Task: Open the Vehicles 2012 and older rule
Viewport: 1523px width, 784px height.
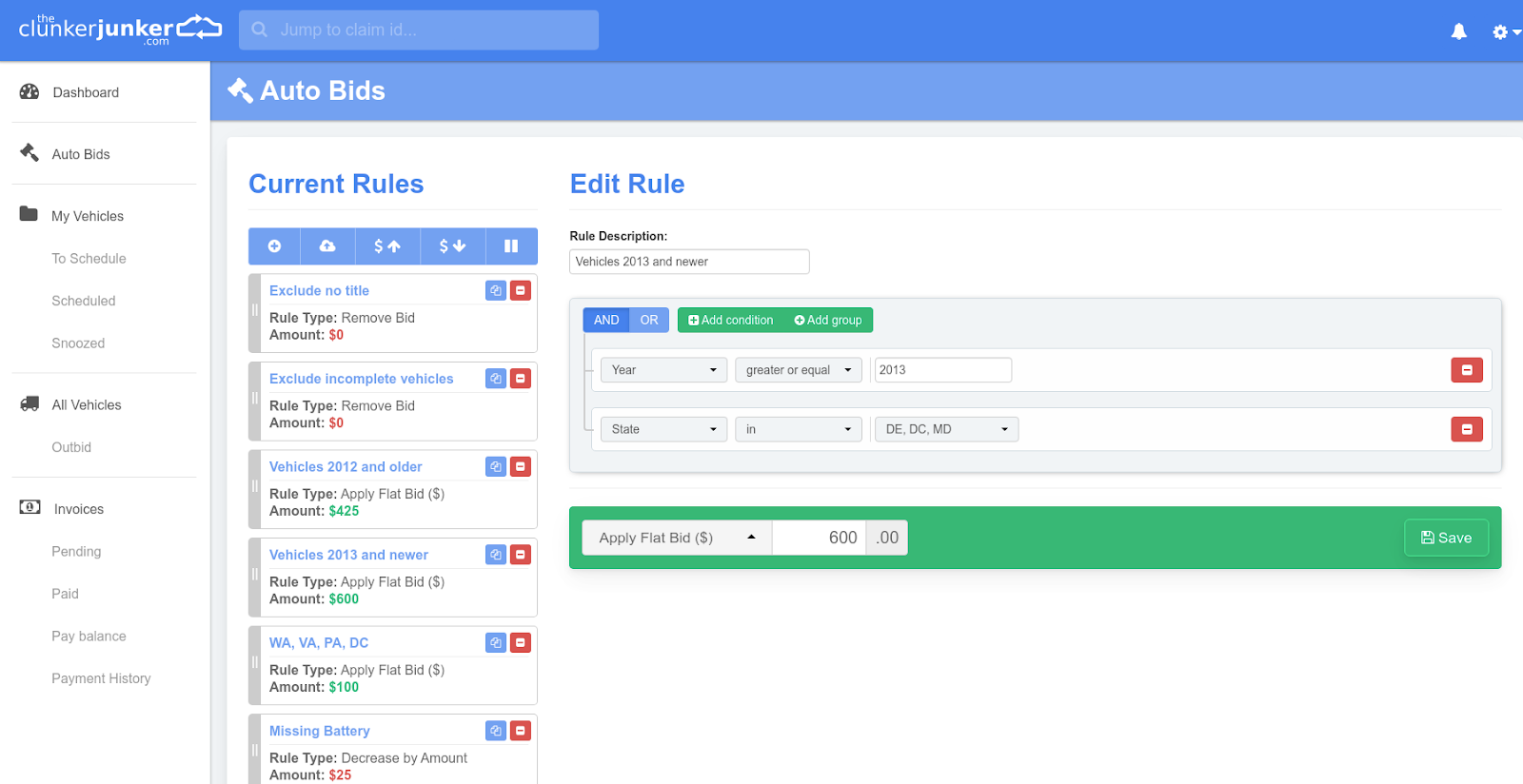Action: pos(346,466)
